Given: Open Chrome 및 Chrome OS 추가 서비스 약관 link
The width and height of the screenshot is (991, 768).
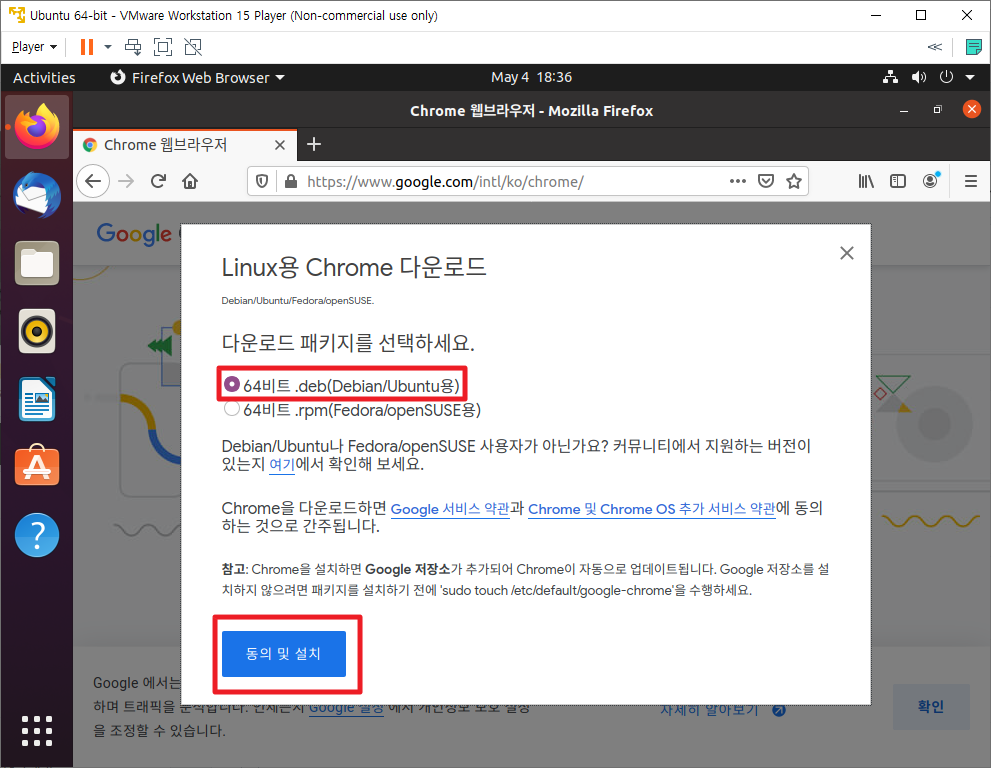Looking at the screenshot, I should [652, 509].
